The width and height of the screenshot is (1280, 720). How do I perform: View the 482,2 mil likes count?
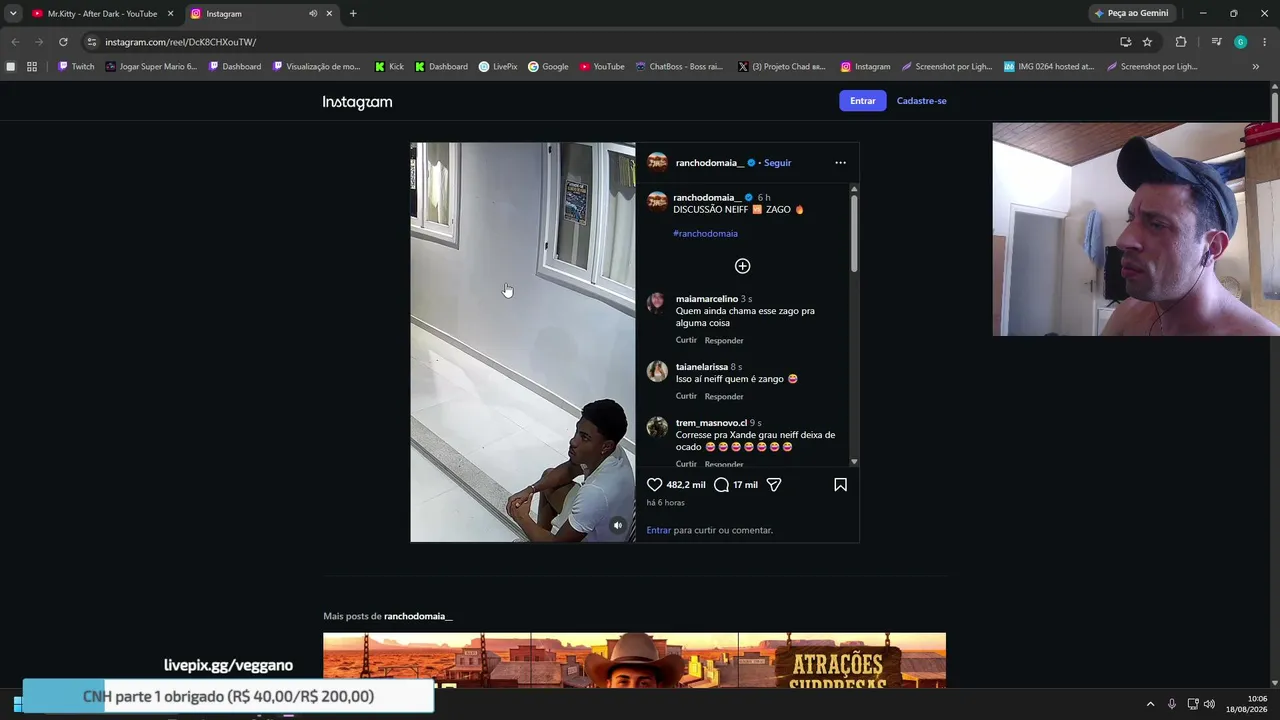pyautogui.click(x=685, y=485)
